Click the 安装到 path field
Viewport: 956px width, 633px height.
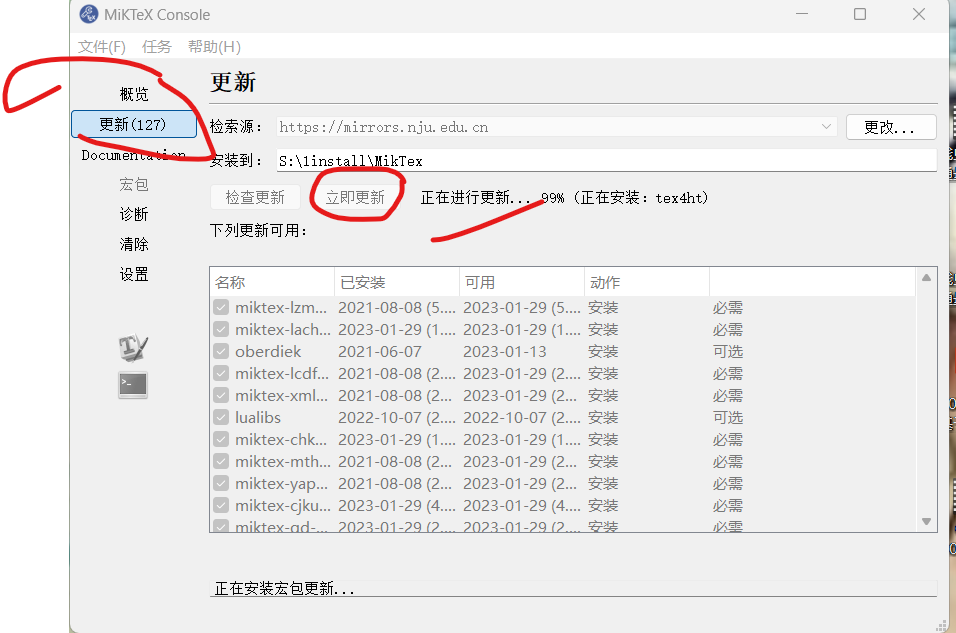(606, 160)
